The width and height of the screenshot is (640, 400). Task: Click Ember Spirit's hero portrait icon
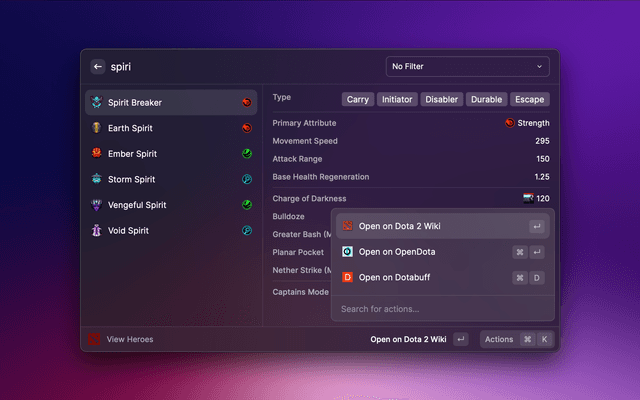(x=95, y=154)
